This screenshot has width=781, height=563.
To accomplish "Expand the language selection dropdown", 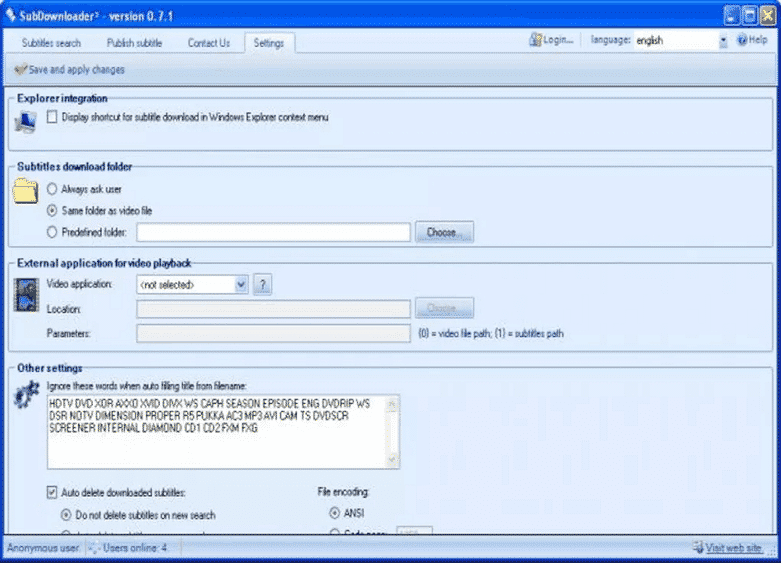I will tap(723, 41).
